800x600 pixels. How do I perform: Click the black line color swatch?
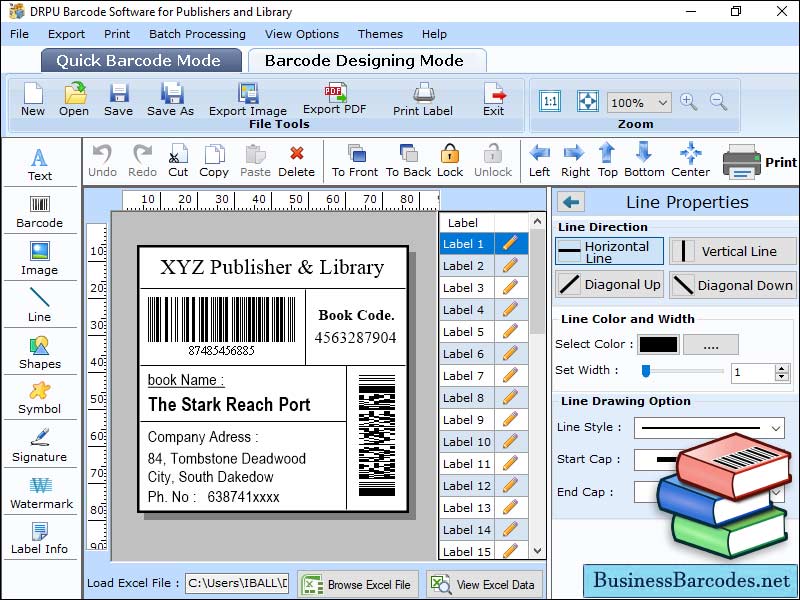tap(658, 344)
